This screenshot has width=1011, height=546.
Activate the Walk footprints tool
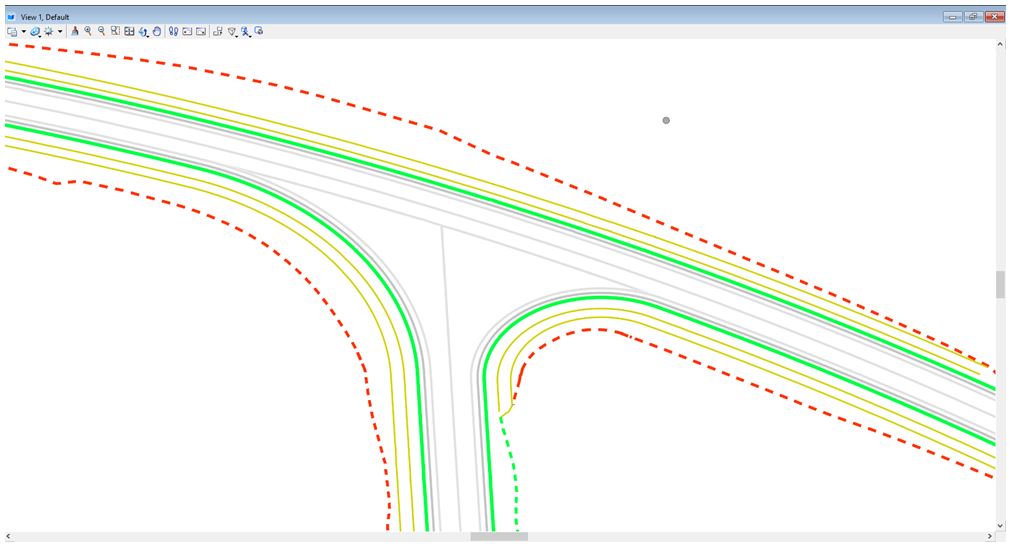[173, 31]
